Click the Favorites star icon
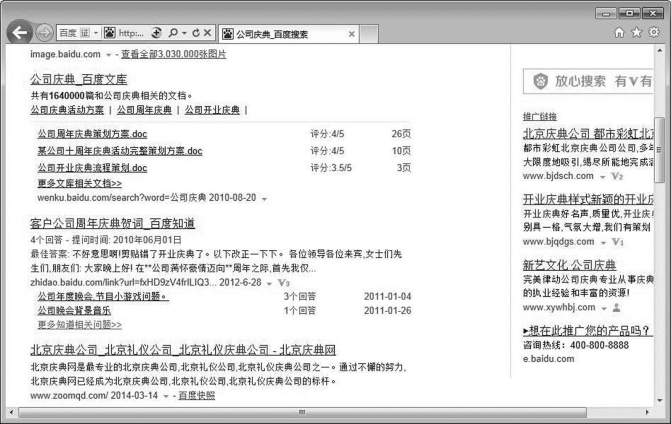671x424 pixels. tap(637, 33)
